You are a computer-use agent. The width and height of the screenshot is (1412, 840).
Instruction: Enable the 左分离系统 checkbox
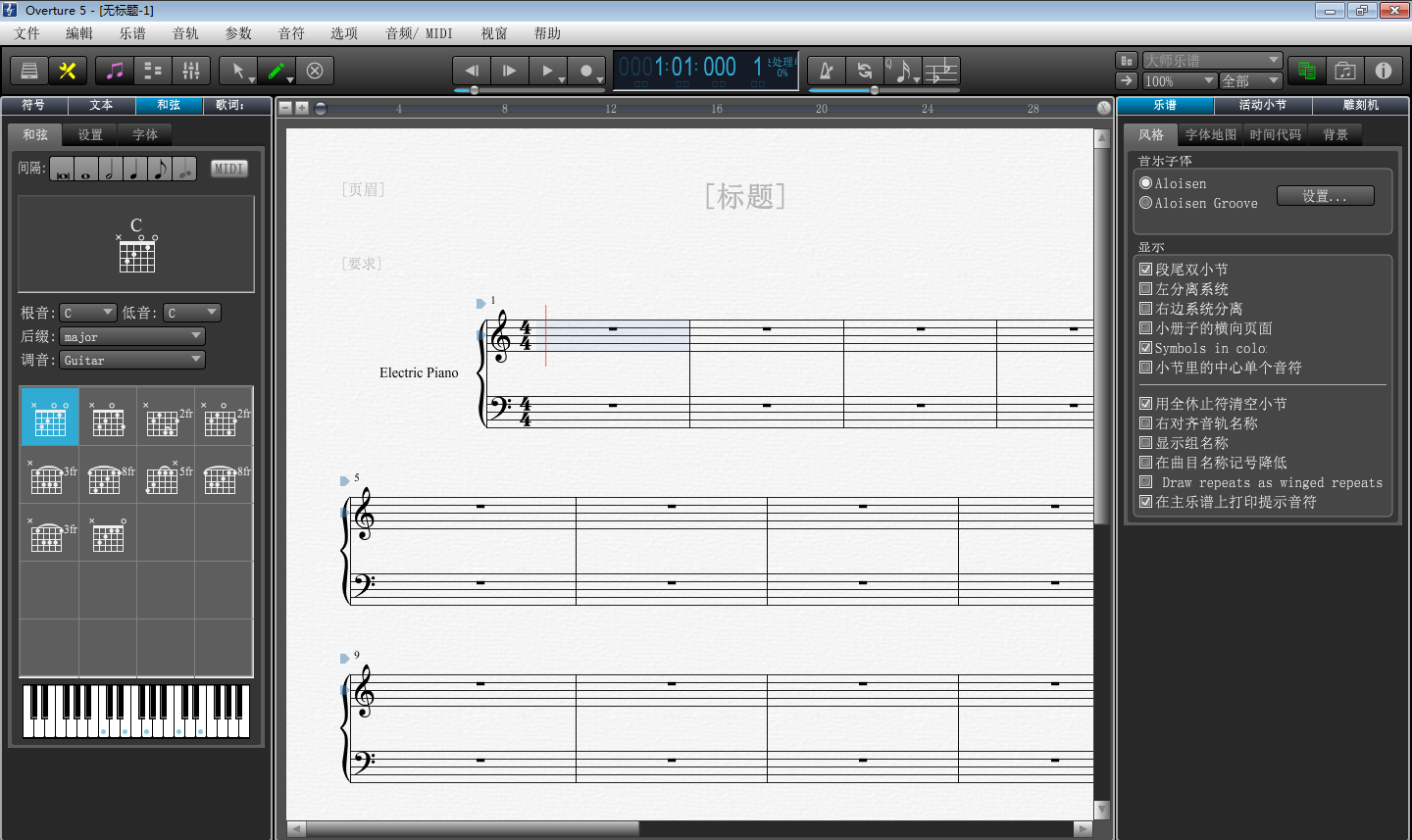click(1145, 288)
